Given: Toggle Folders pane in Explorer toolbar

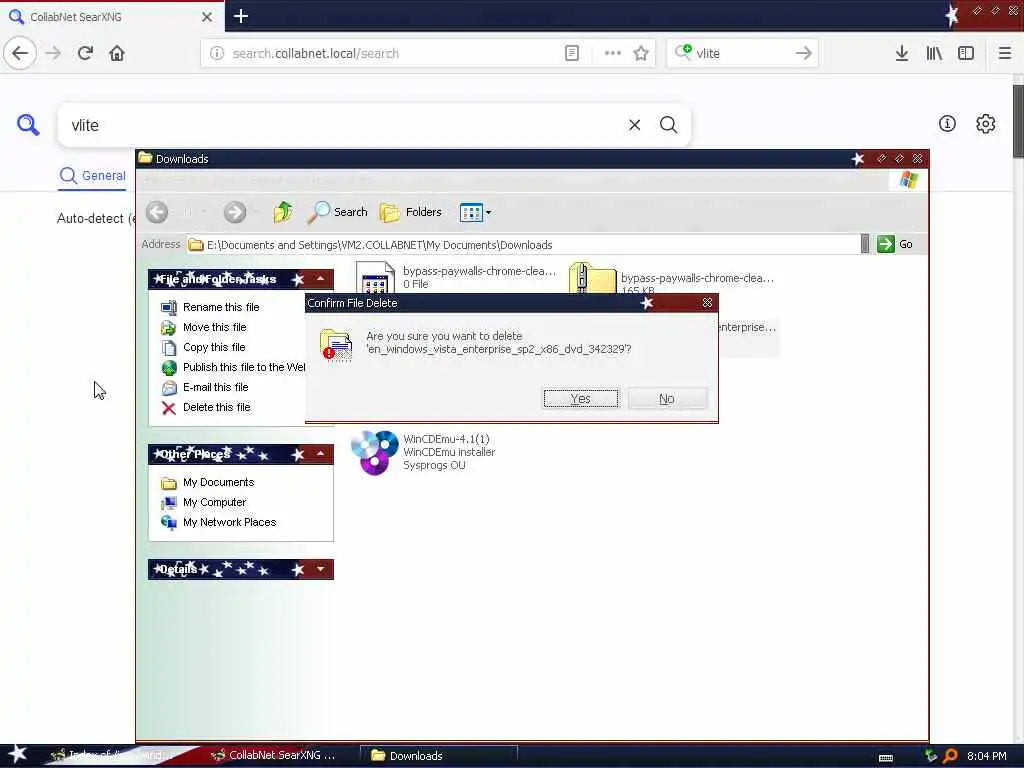Looking at the screenshot, I should pos(411,212).
